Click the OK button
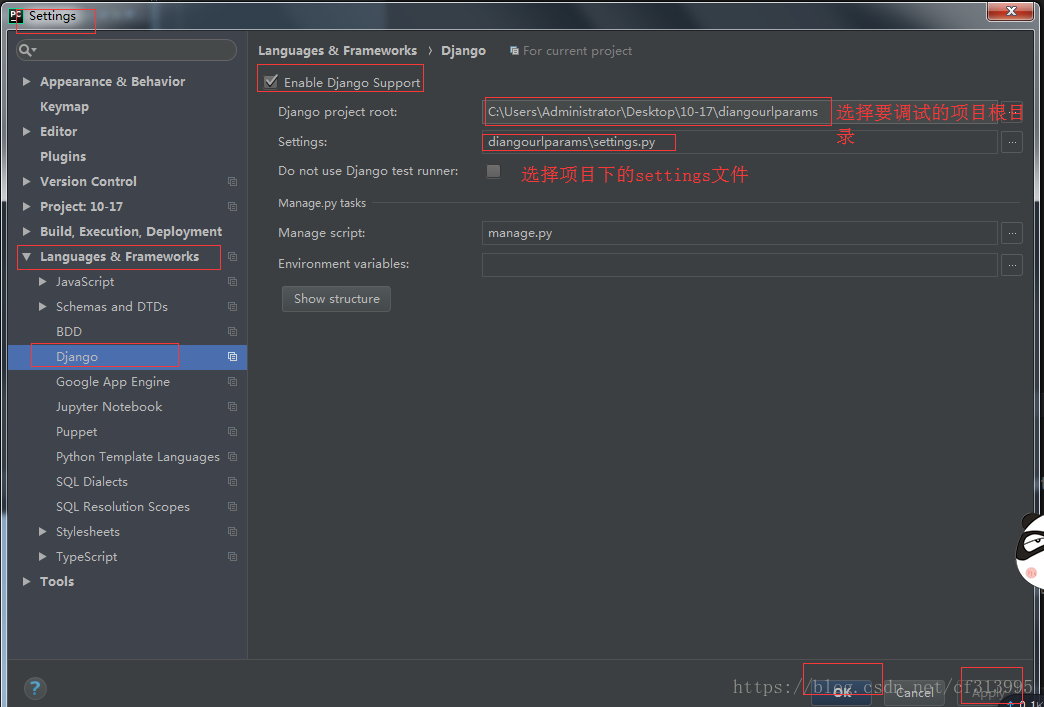 click(x=843, y=692)
